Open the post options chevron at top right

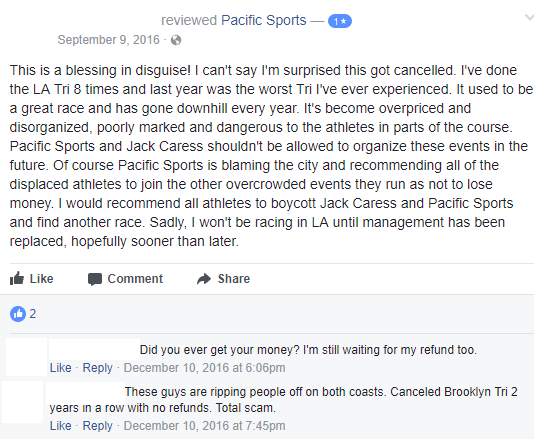[529, 17]
